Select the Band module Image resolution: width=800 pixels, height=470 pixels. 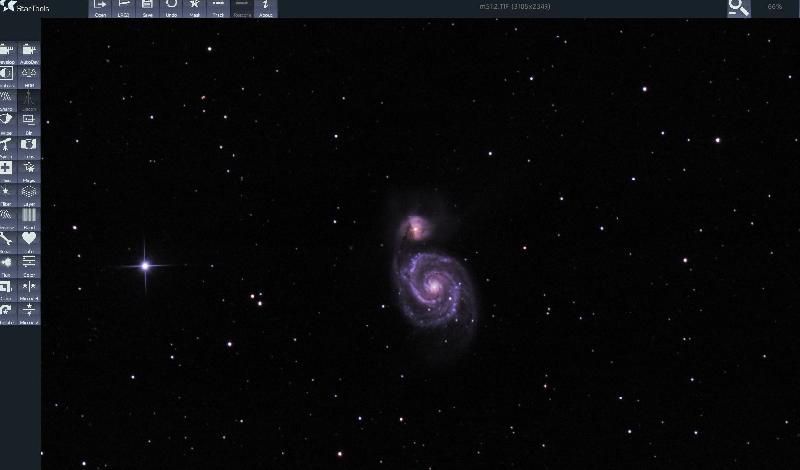29,219
